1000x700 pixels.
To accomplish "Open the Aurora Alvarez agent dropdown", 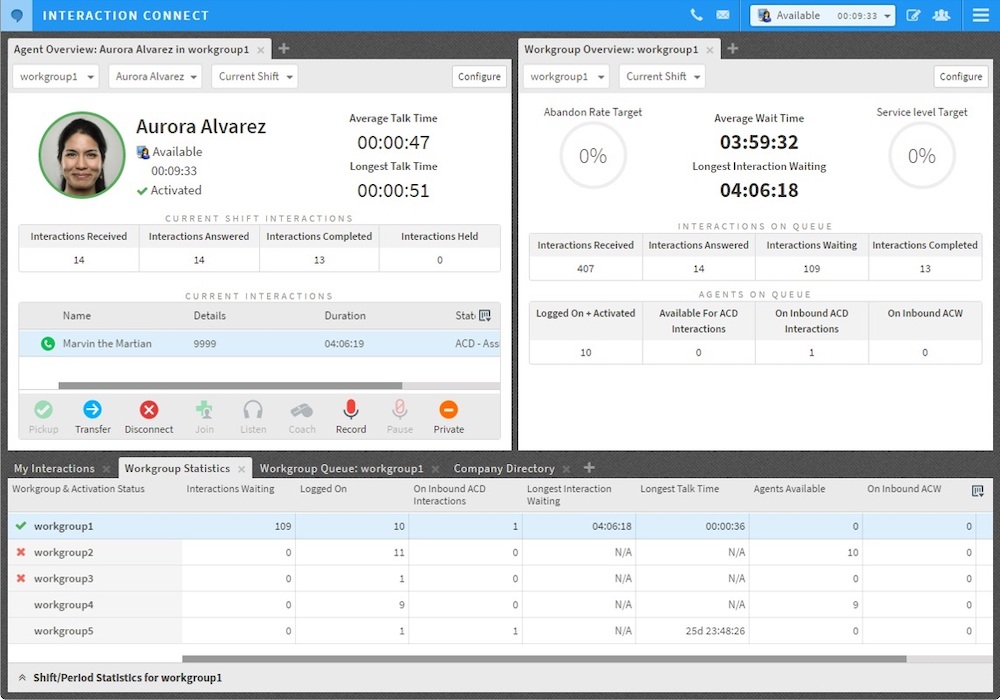I will click(155, 77).
